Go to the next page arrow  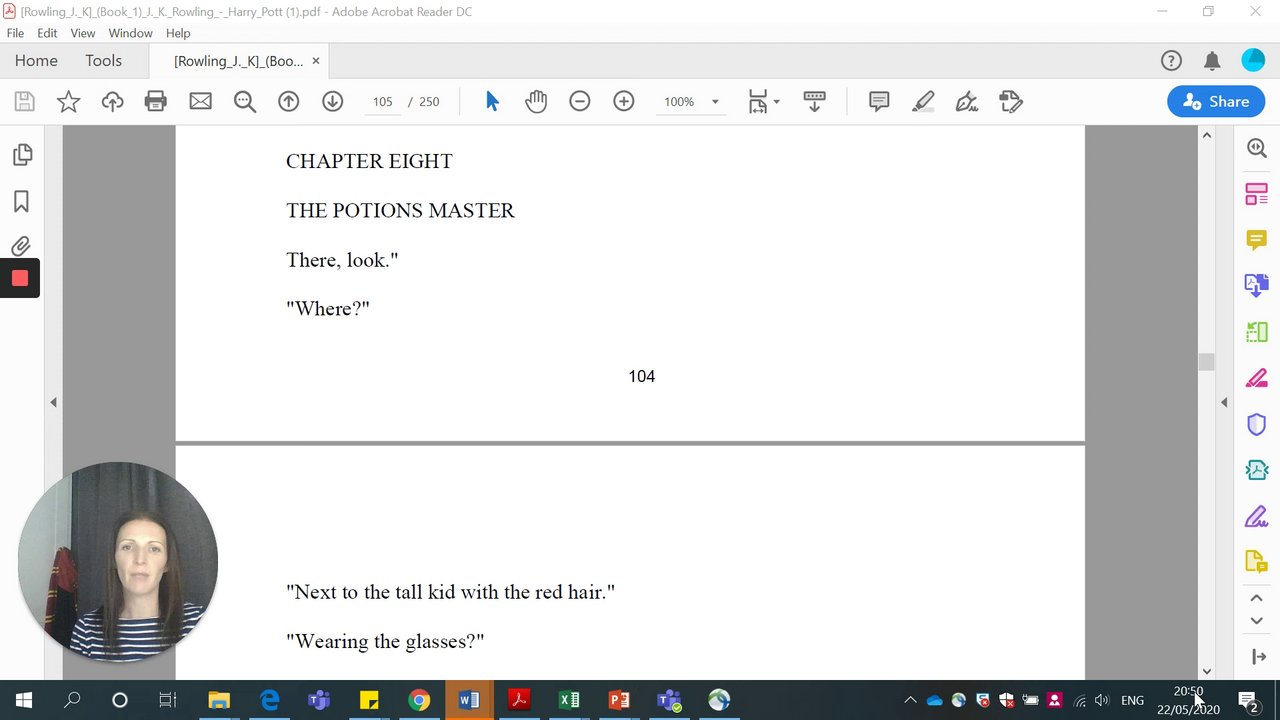click(x=332, y=101)
